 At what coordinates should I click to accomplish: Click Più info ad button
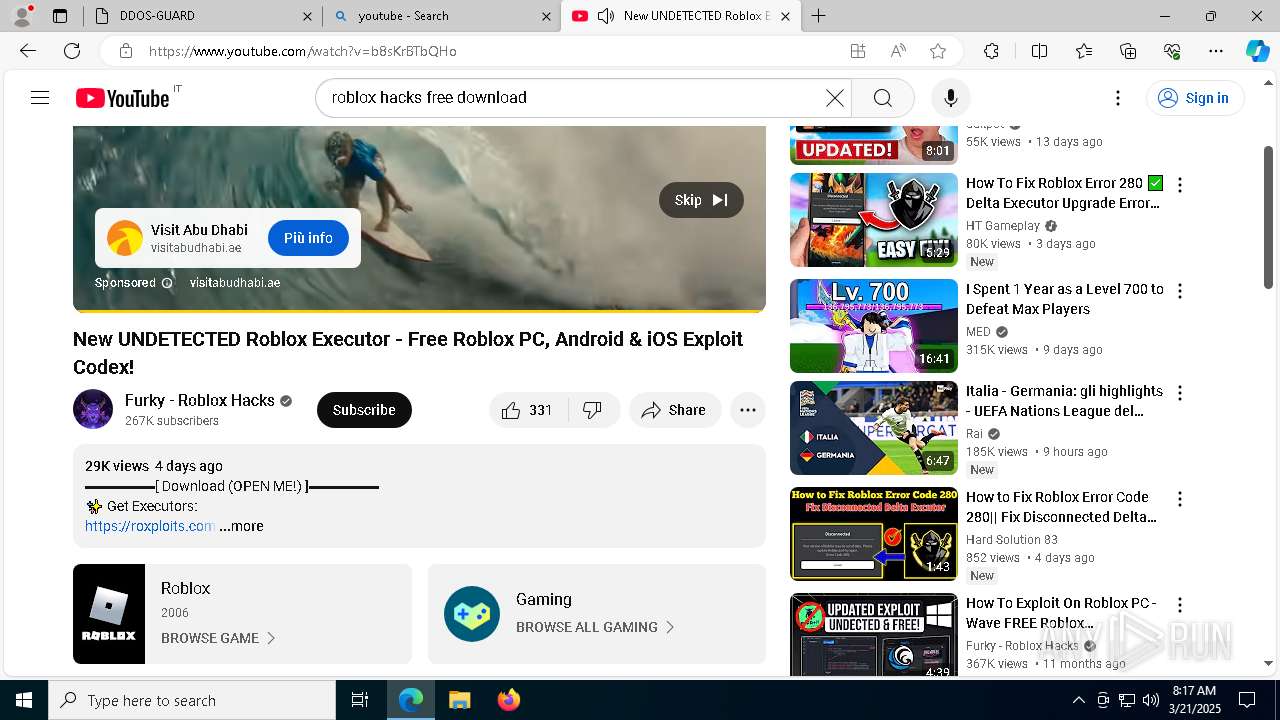[308, 238]
